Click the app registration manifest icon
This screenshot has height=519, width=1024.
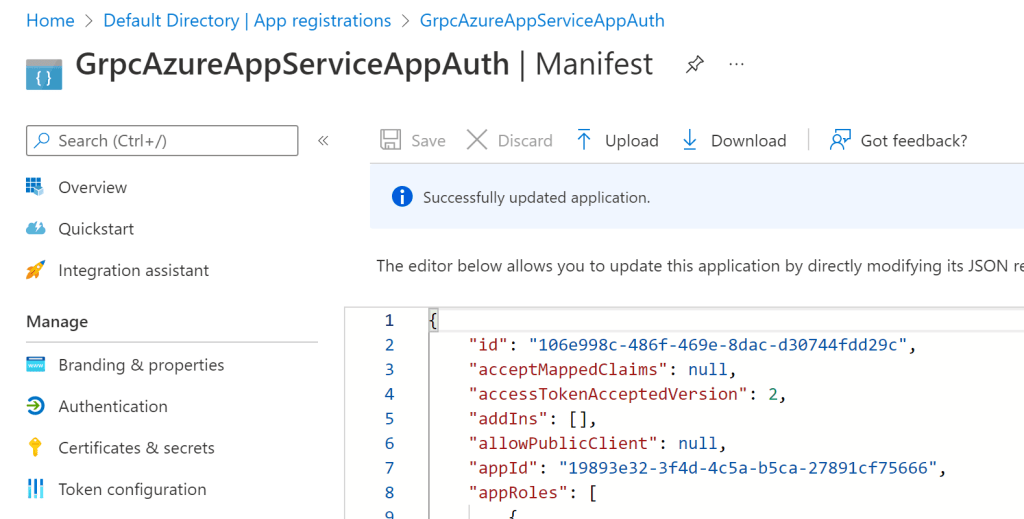44,73
